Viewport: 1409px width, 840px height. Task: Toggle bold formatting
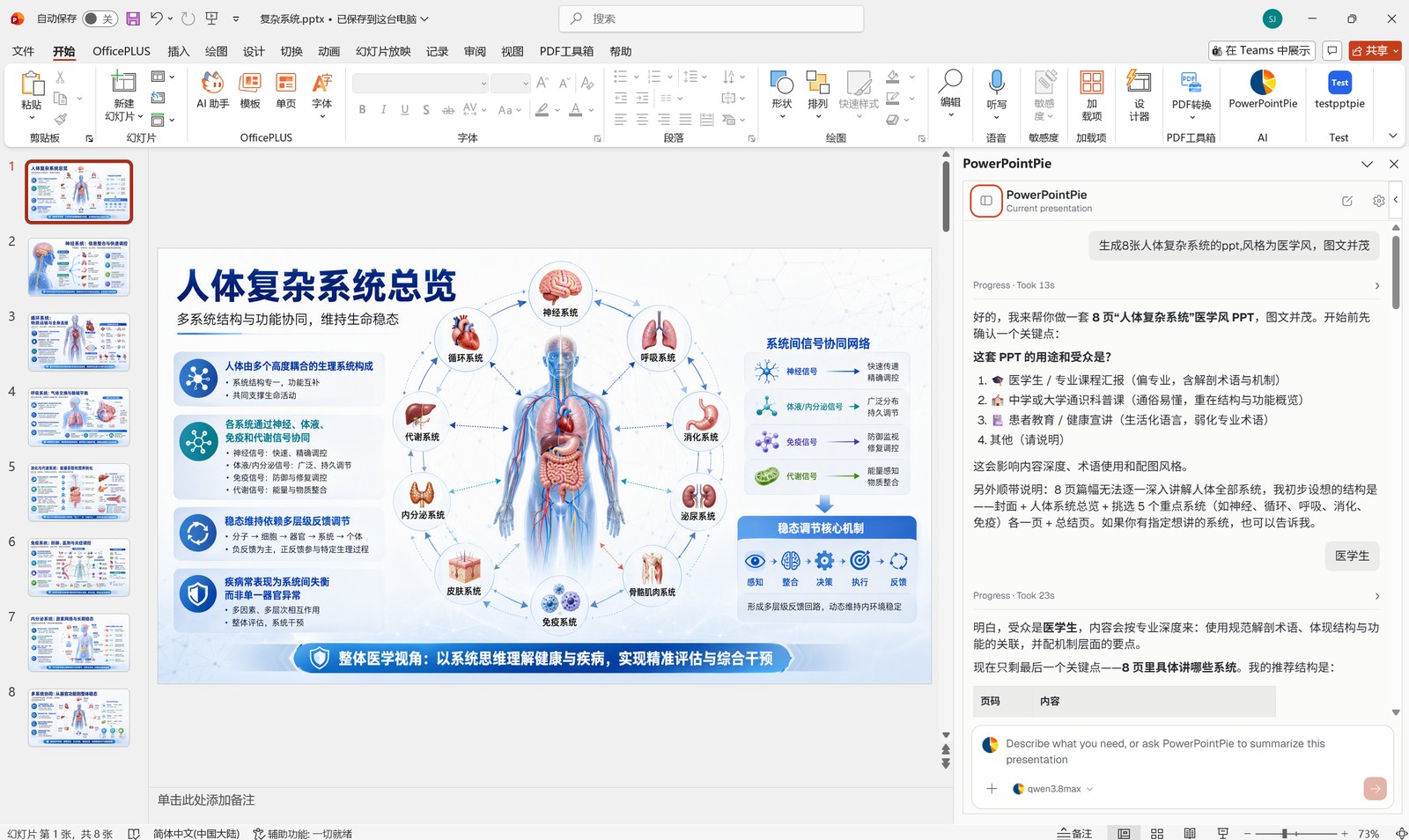tap(362, 110)
